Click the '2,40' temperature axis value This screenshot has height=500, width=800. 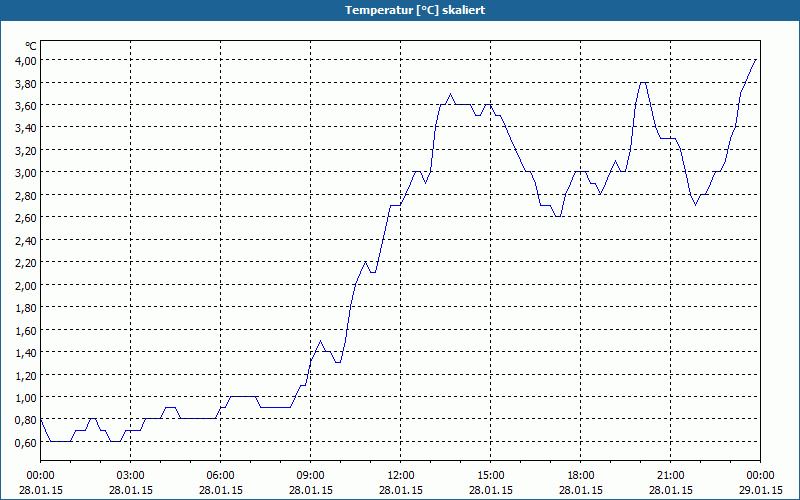pyautogui.click(x=26, y=240)
